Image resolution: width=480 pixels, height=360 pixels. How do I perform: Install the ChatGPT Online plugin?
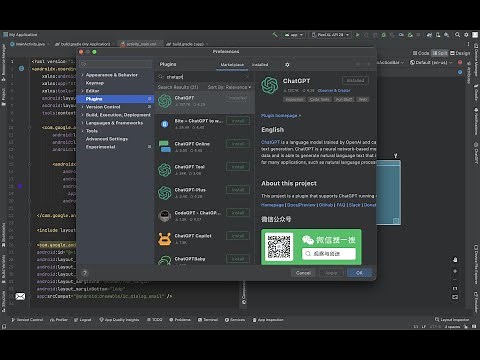click(238, 144)
